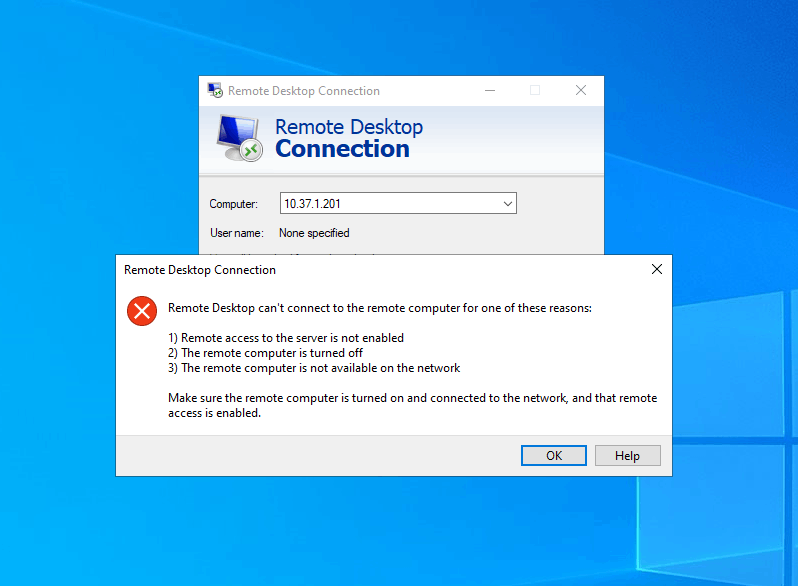Click OK in the error dialog
Viewport: 798px width, 586px height.
pyautogui.click(x=554, y=456)
